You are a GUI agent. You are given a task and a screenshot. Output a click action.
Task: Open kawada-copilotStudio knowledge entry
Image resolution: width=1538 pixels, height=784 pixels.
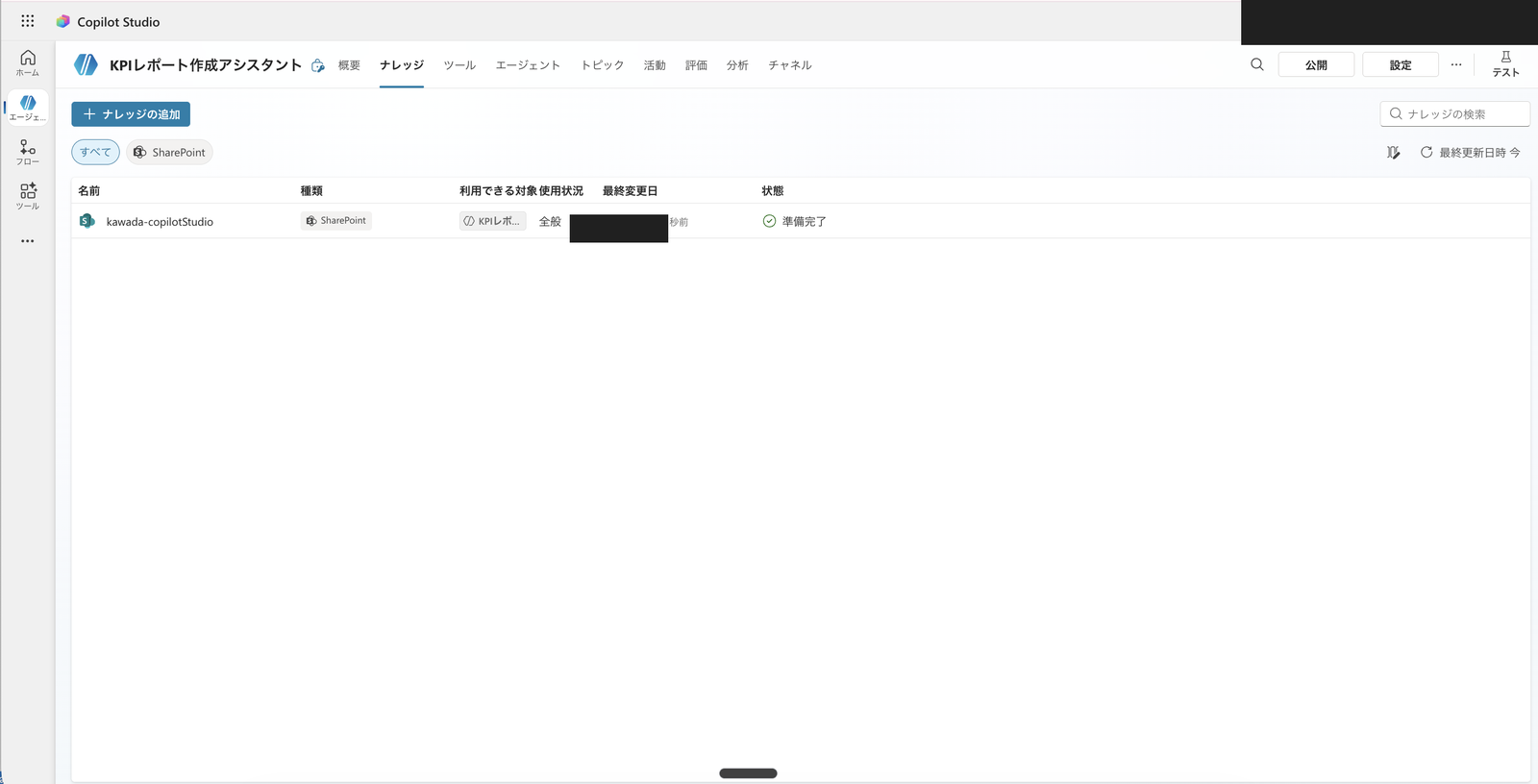[x=160, y=222]
